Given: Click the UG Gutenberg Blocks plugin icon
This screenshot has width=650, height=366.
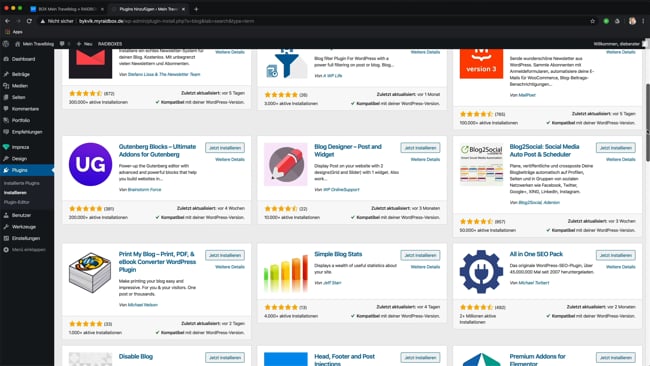Looking at the screenshot, I should coord(90,165).
